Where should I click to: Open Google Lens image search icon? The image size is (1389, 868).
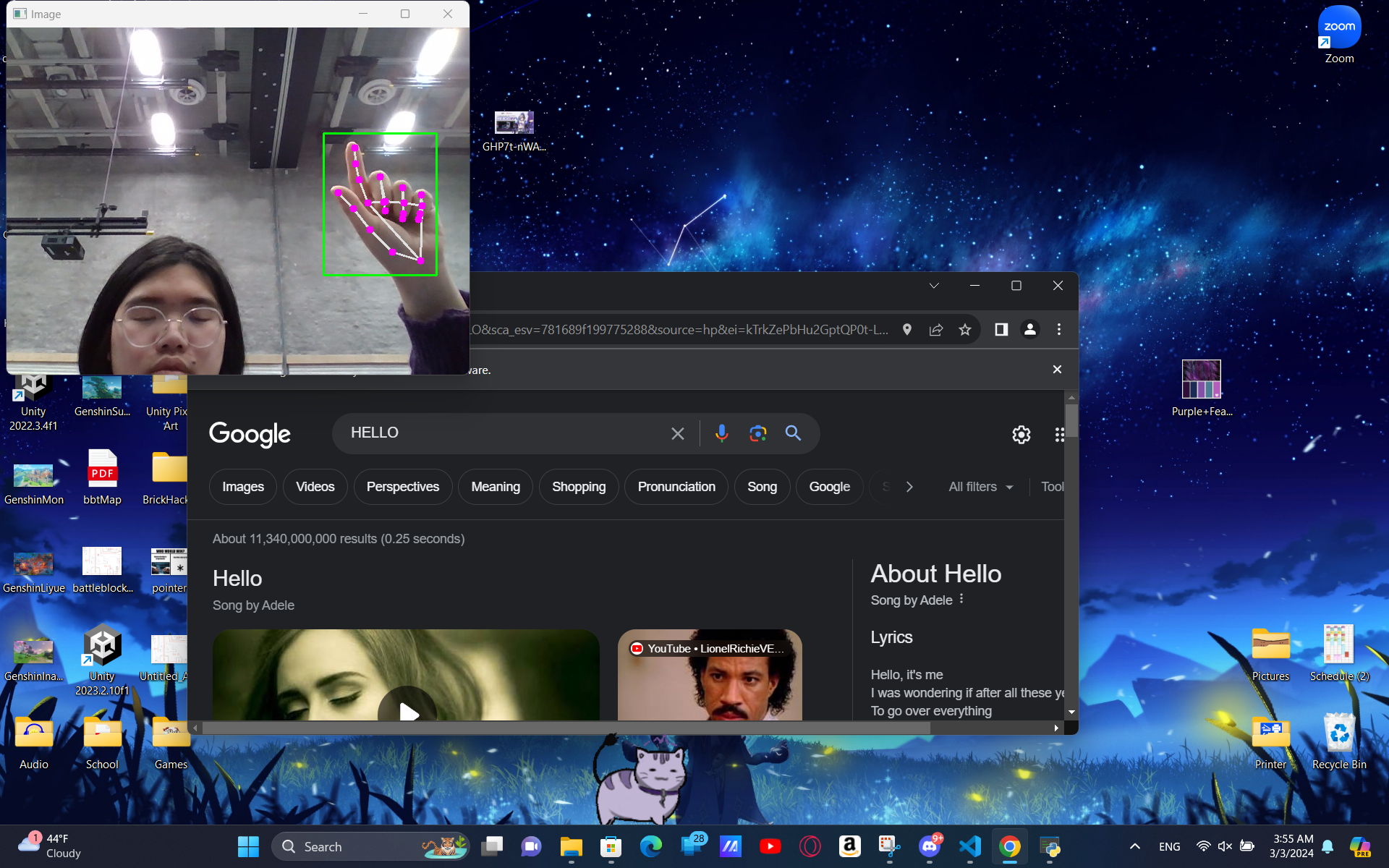[x=757, y=433]
